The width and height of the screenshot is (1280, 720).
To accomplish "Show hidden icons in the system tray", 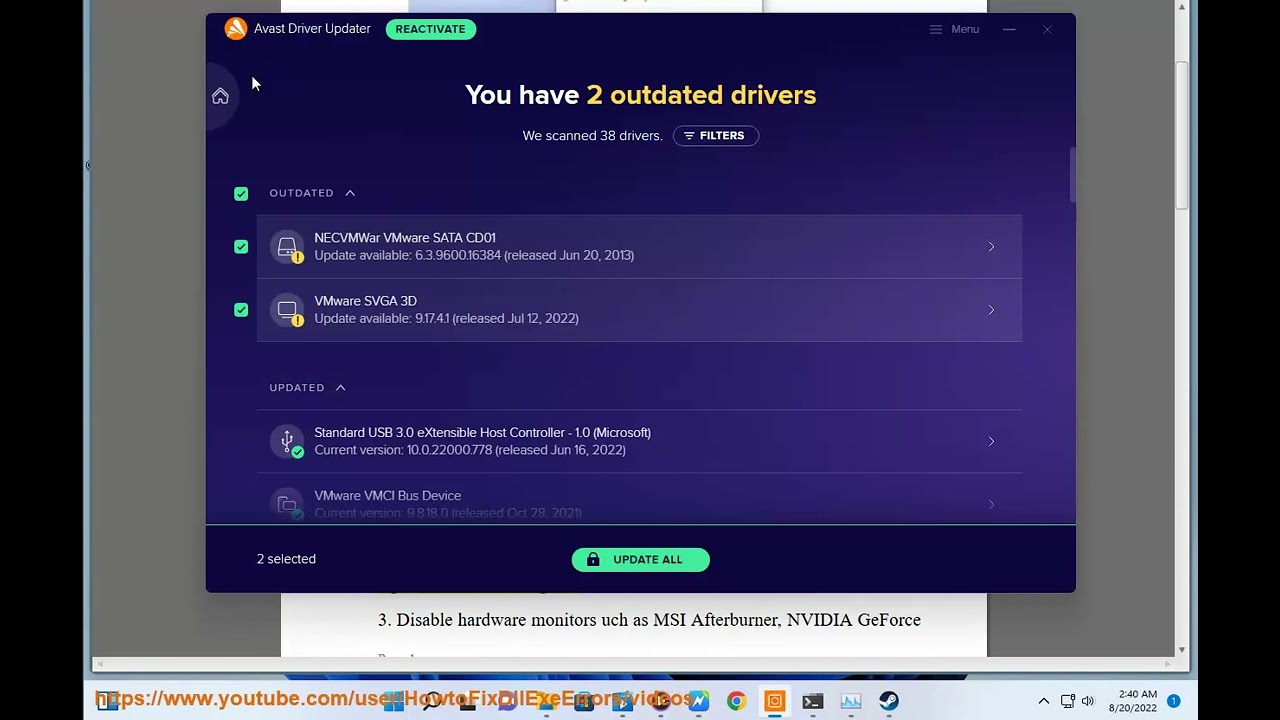I will coord(1043,701).
